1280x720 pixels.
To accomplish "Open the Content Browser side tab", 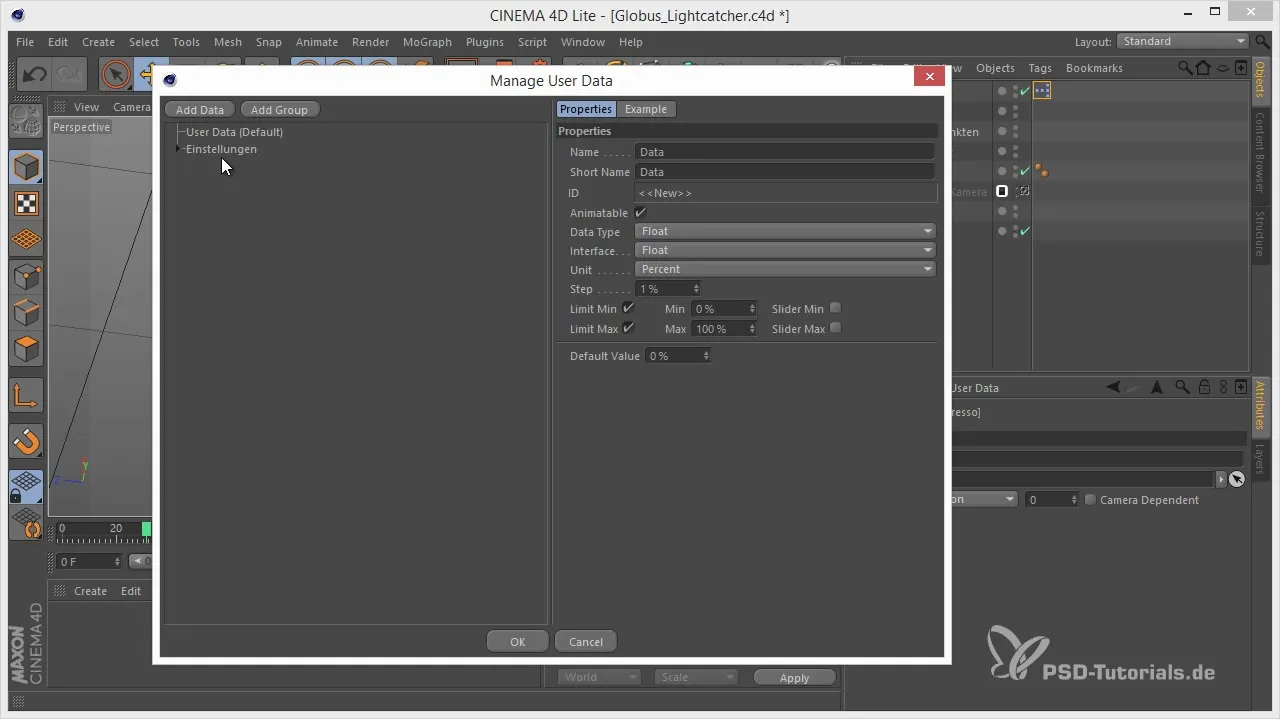I will click(1260, 151).
